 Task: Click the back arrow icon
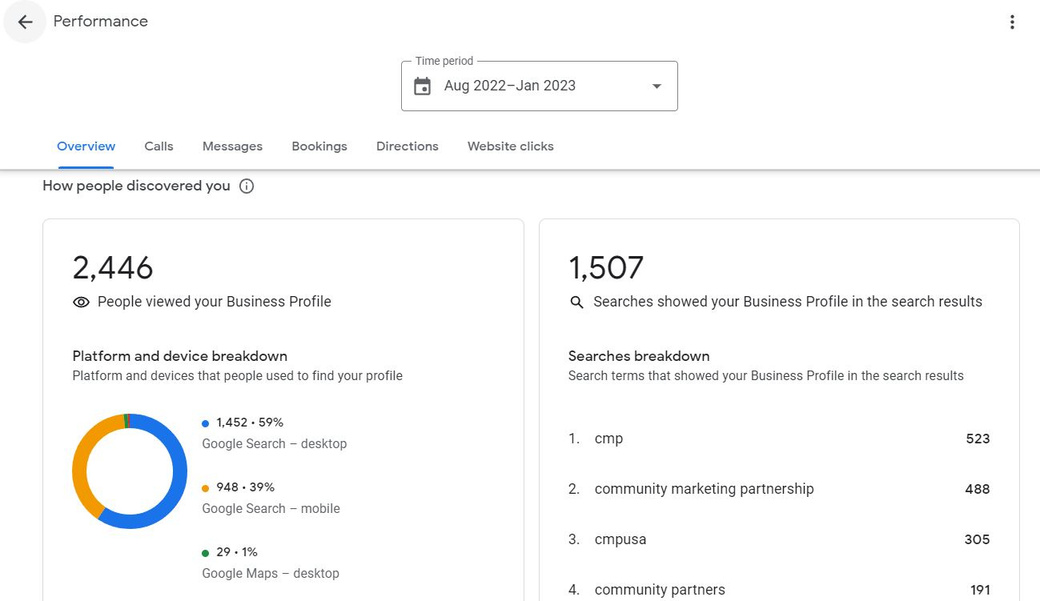25,22
